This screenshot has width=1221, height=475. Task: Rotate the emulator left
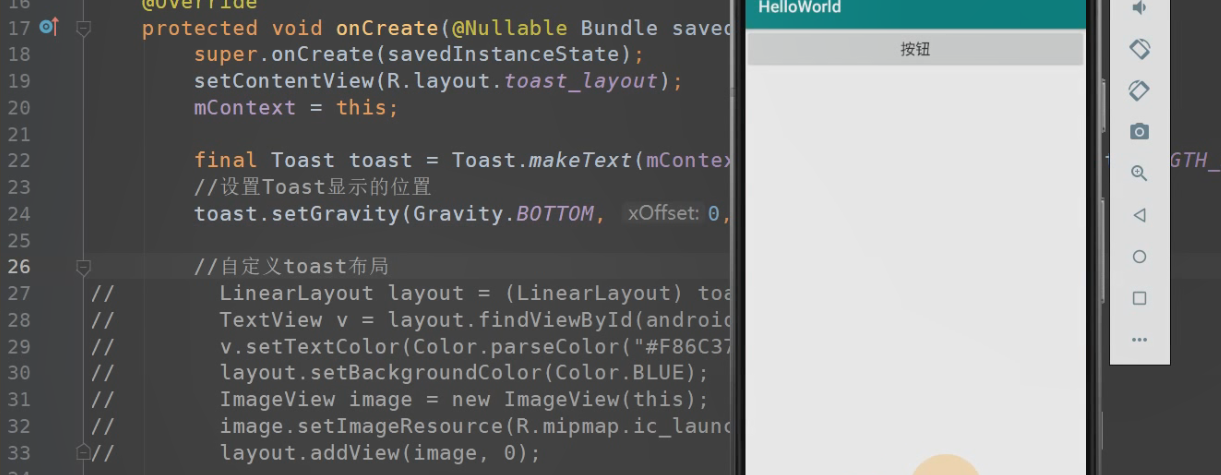click(x=1139, y=48)
